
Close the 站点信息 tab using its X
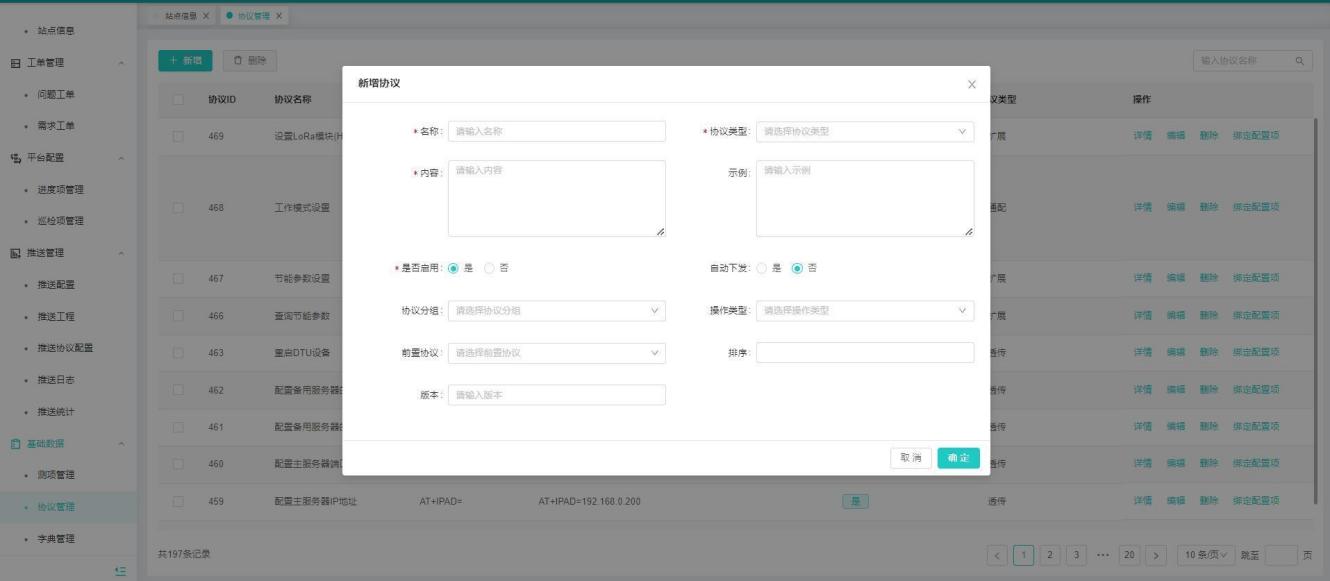pyautogui.click(x=206, y=16)
